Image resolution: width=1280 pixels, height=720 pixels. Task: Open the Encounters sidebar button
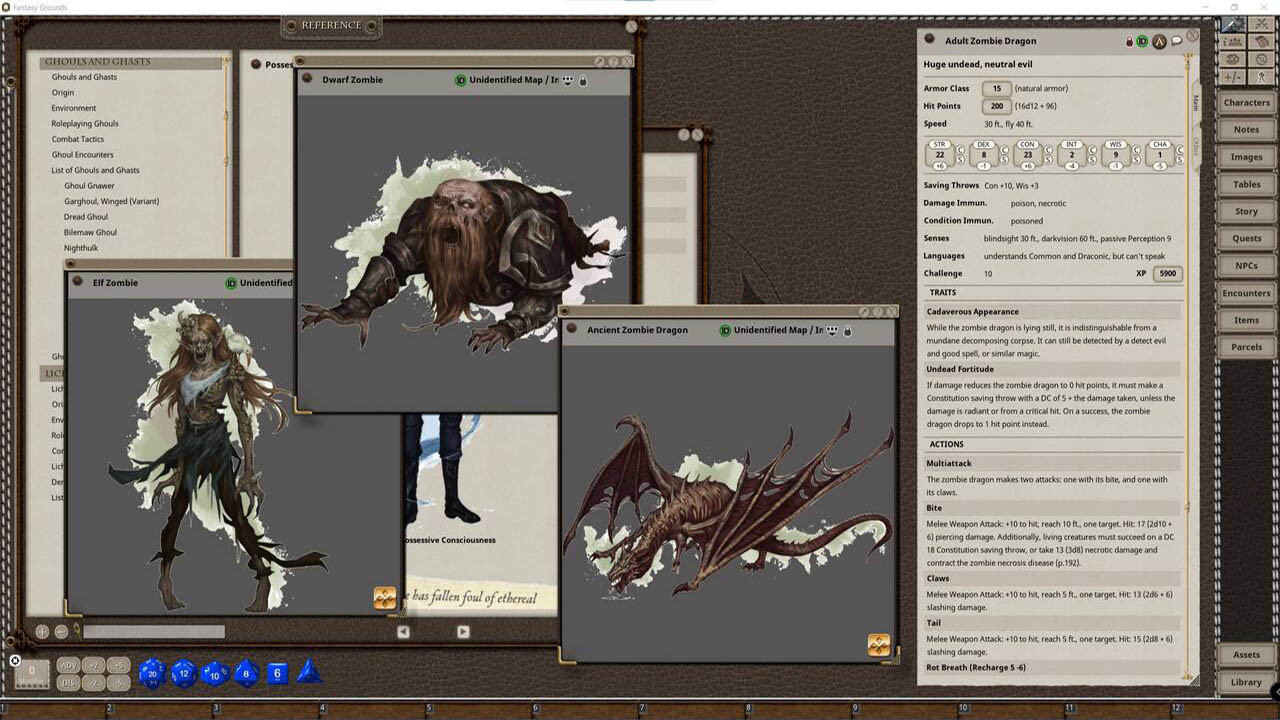(x=1246, y=292)
